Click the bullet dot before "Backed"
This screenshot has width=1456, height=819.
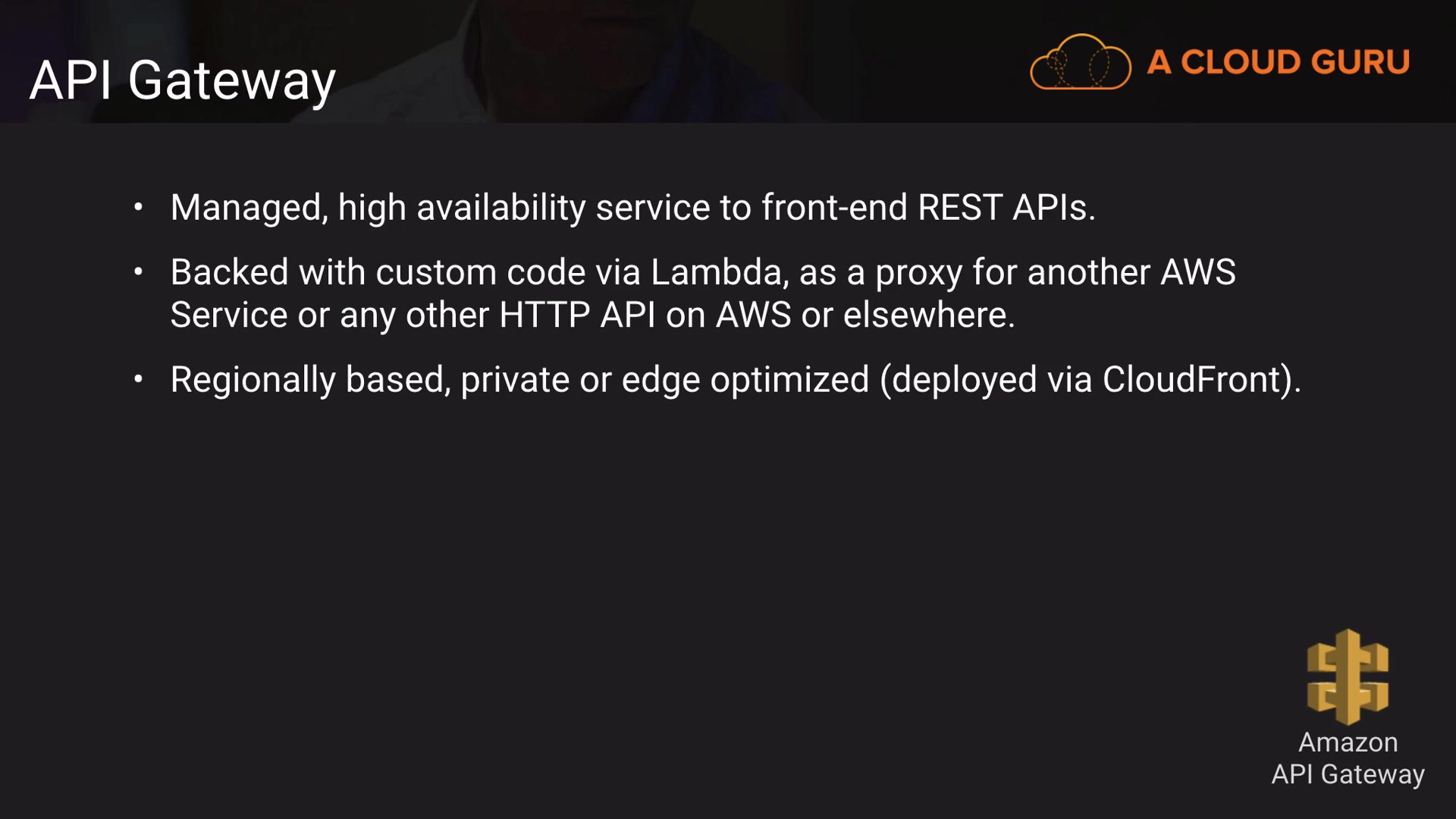point(138,271)
